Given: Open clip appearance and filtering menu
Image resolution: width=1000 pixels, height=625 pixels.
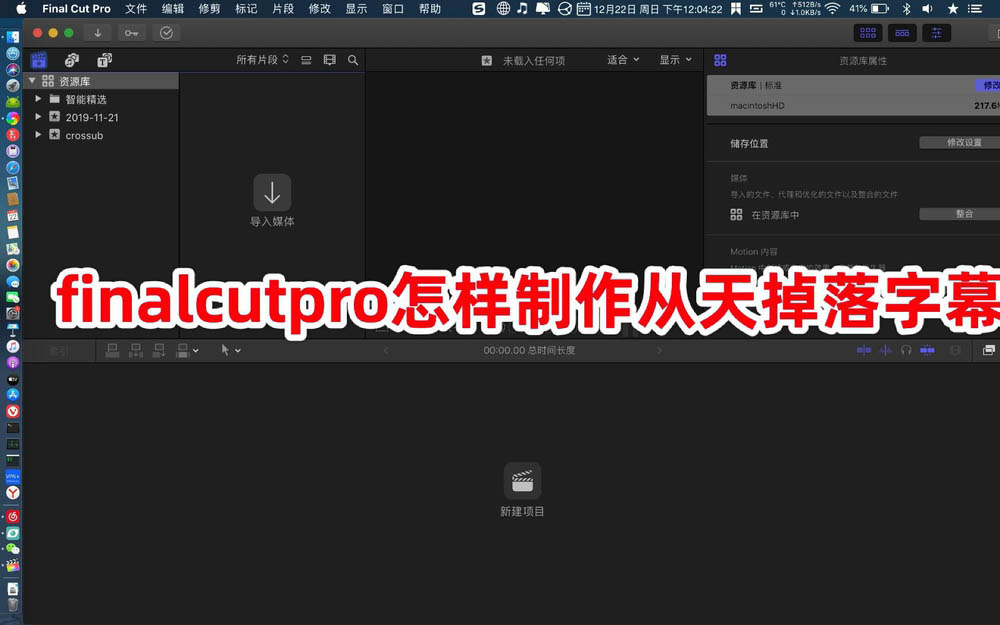Looking at the screenshot, I should click(x=329, y=60).
